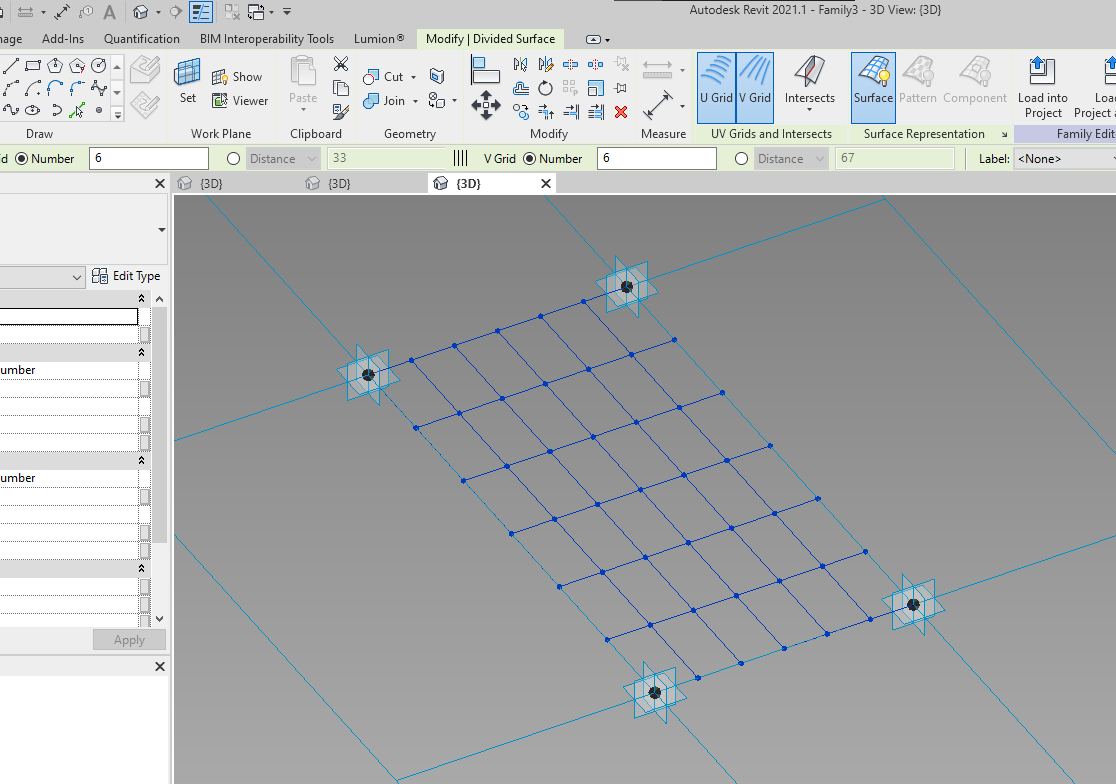Enable the Pin tool in Modify panel

tap(621, 88)
